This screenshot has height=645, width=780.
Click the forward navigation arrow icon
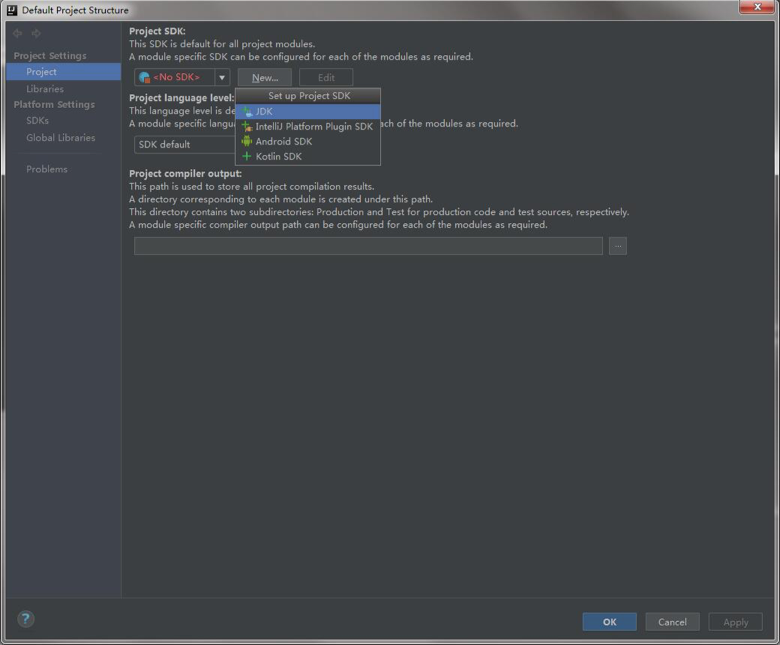36,33
